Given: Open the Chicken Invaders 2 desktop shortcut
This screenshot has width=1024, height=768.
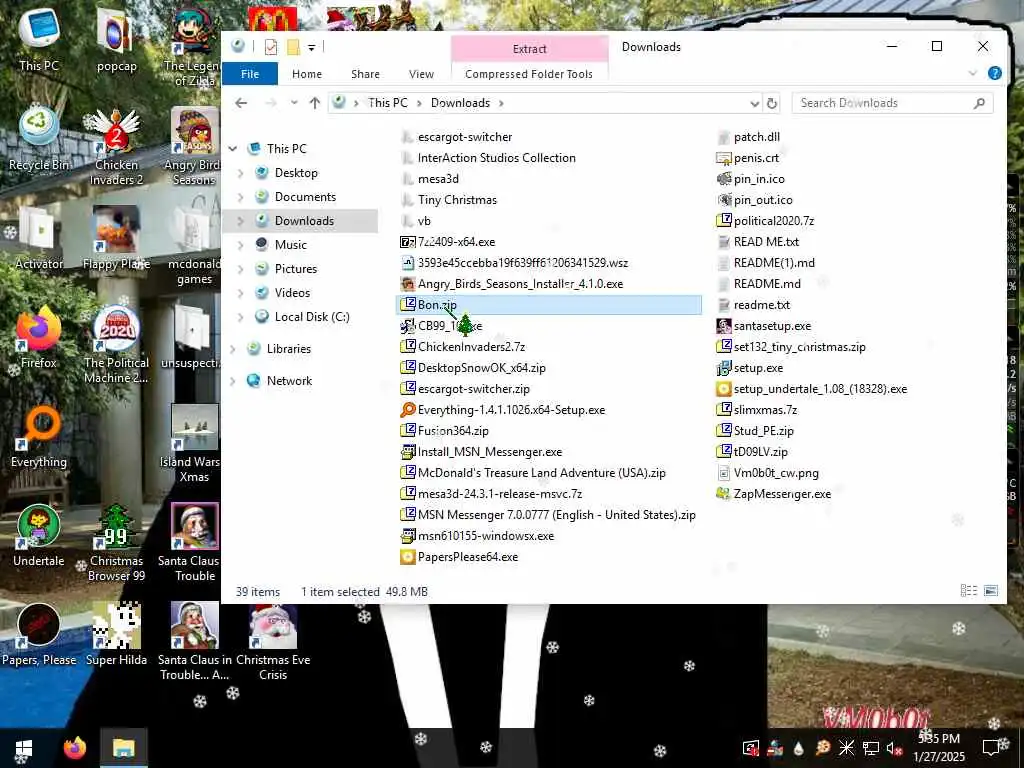Looking at the screenshot, I should click(x=116, y=147).
